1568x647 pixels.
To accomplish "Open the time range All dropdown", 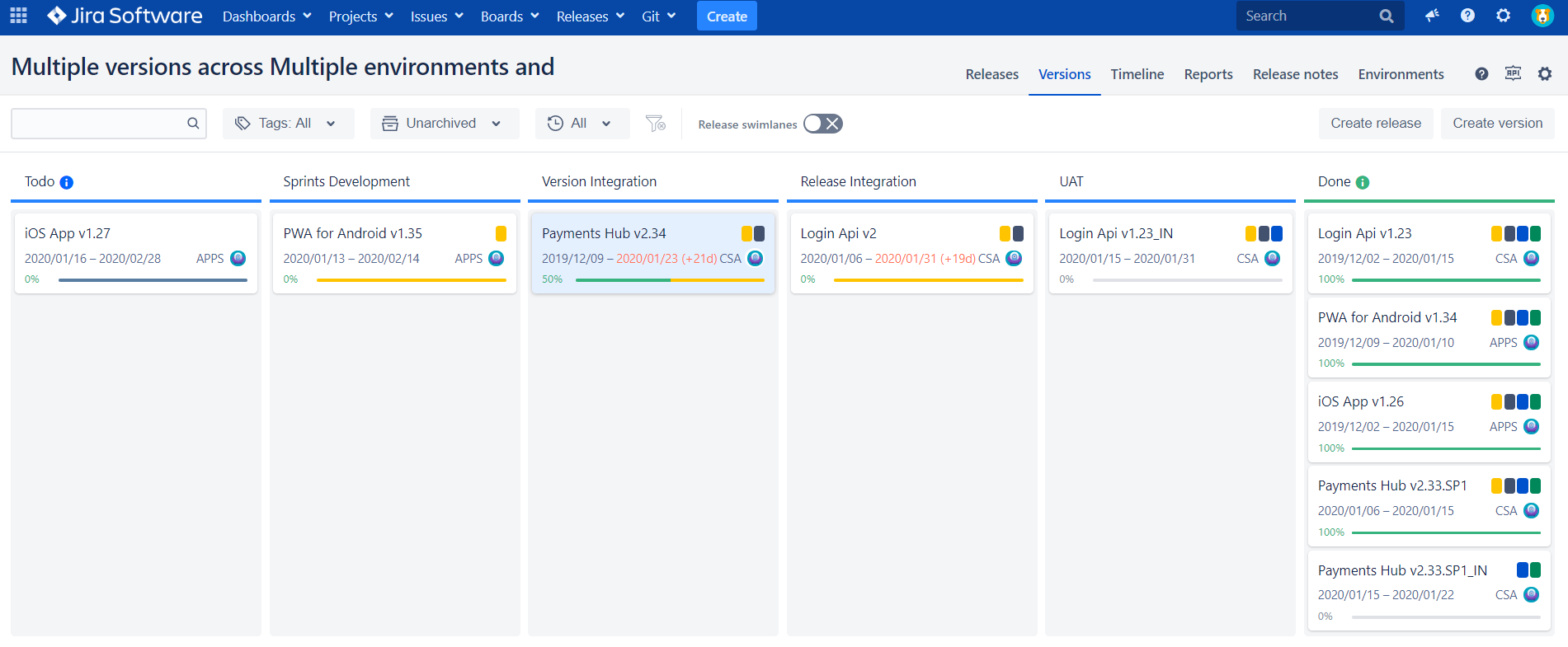I will pyautogui.click(x=582, y=124).
